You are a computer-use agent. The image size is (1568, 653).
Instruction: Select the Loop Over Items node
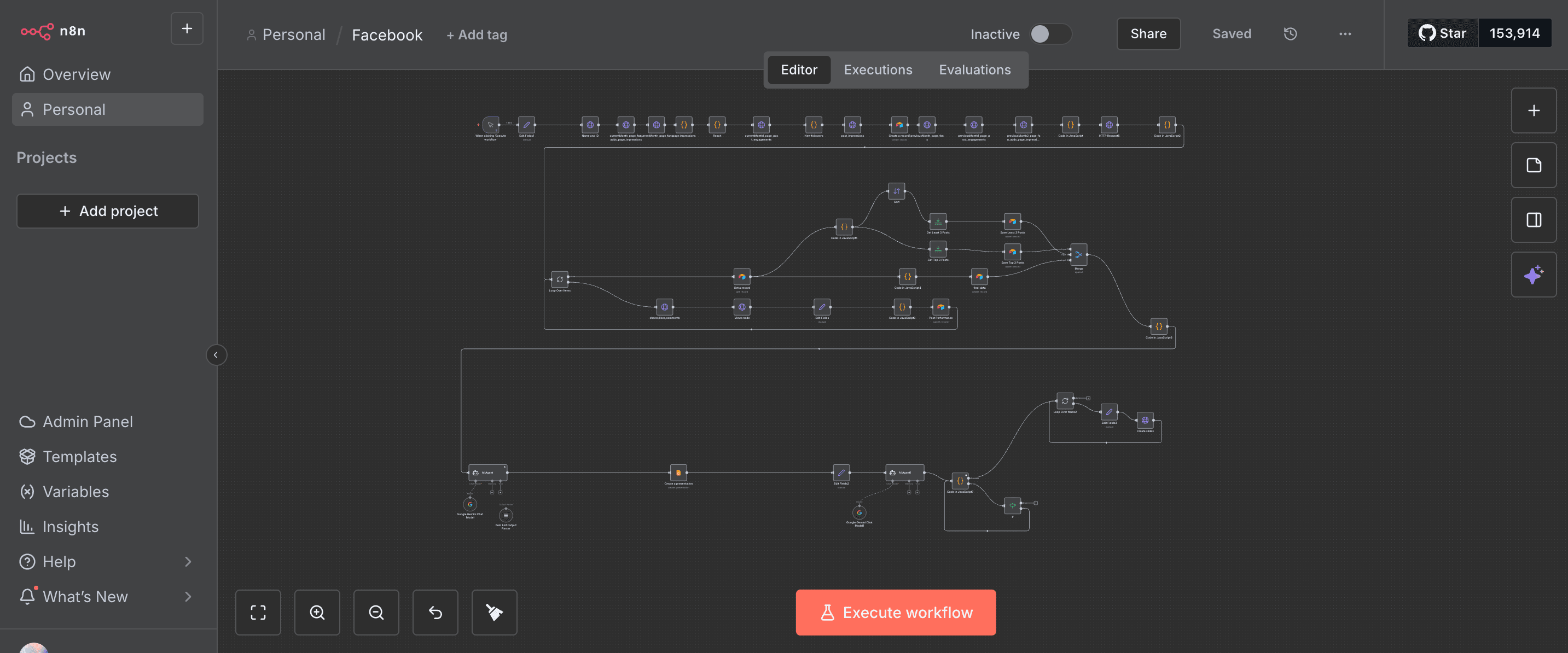(x=559, y=279)
